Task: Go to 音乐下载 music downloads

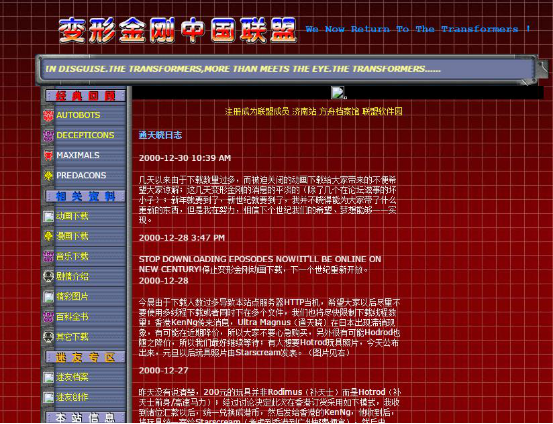Action: [x=72, y=256]
